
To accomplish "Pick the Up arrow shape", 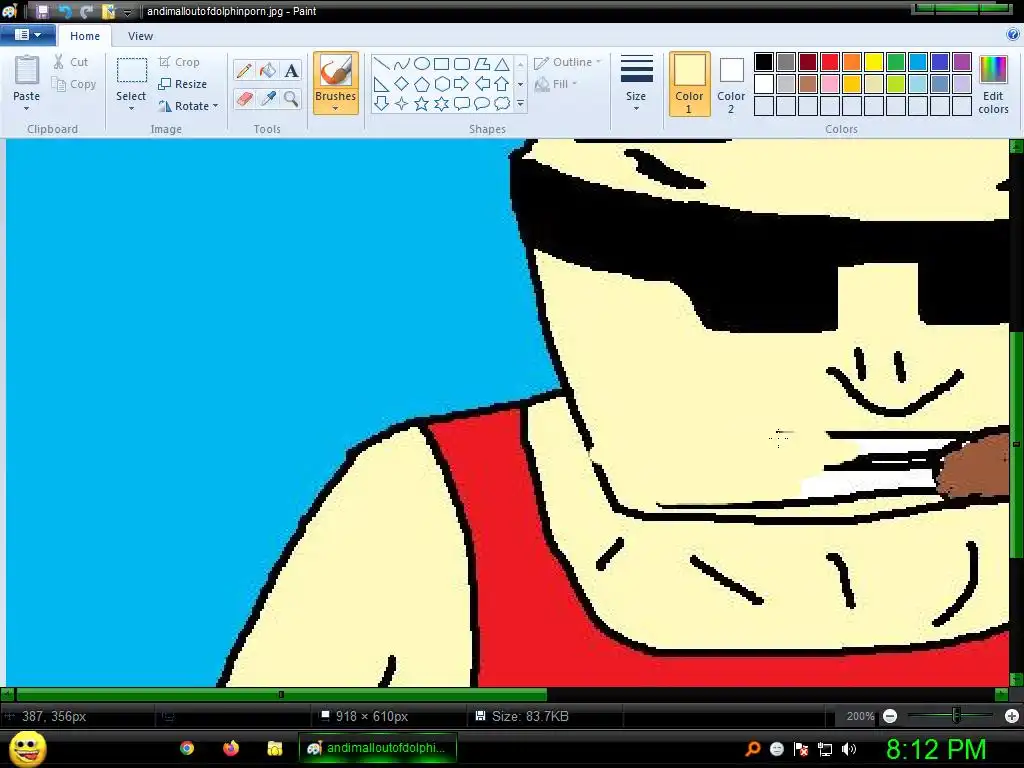I will [502, 84].
